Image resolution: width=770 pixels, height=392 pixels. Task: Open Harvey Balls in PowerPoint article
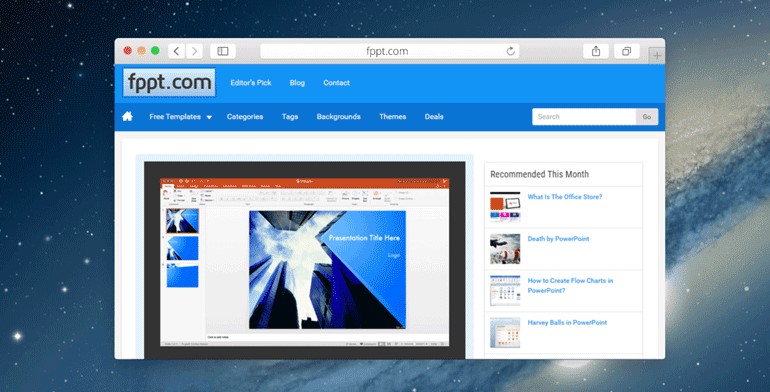point(567,322)
